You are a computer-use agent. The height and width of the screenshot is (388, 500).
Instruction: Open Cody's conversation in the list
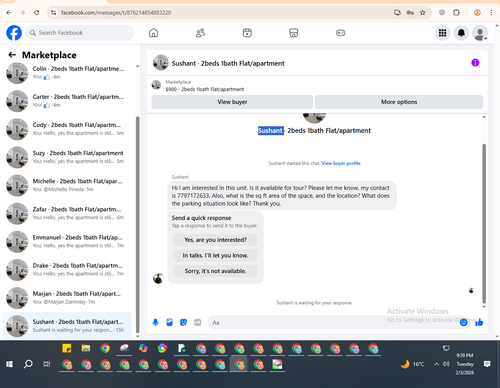68,129
